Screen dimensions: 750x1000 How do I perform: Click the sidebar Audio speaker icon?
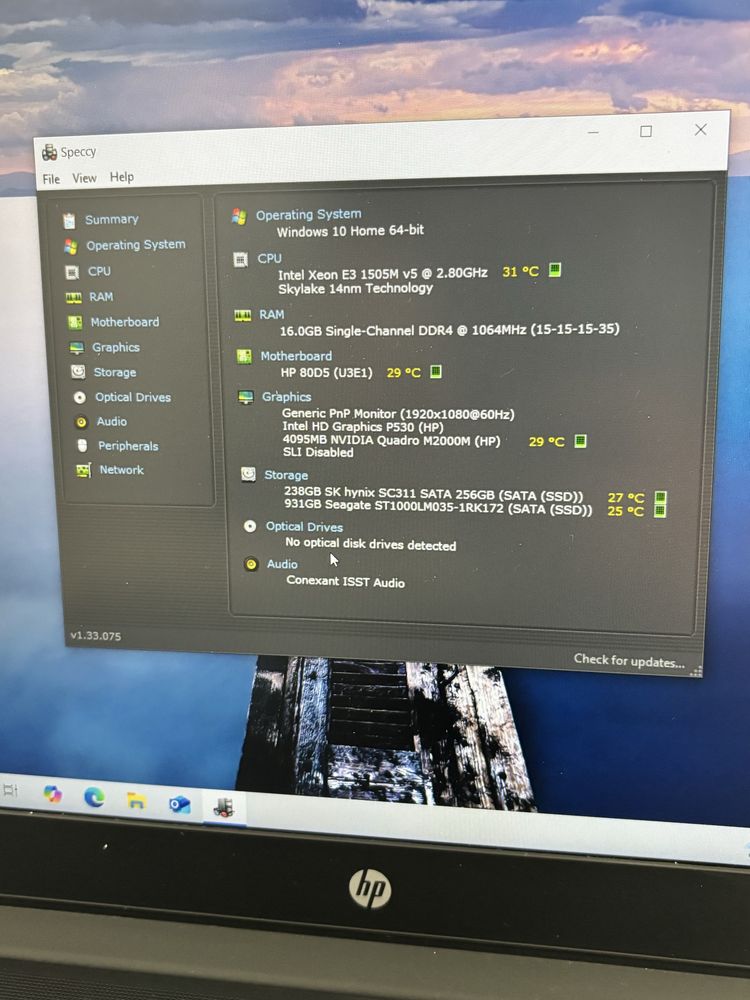pyautogui.click(x=81, y=422)
